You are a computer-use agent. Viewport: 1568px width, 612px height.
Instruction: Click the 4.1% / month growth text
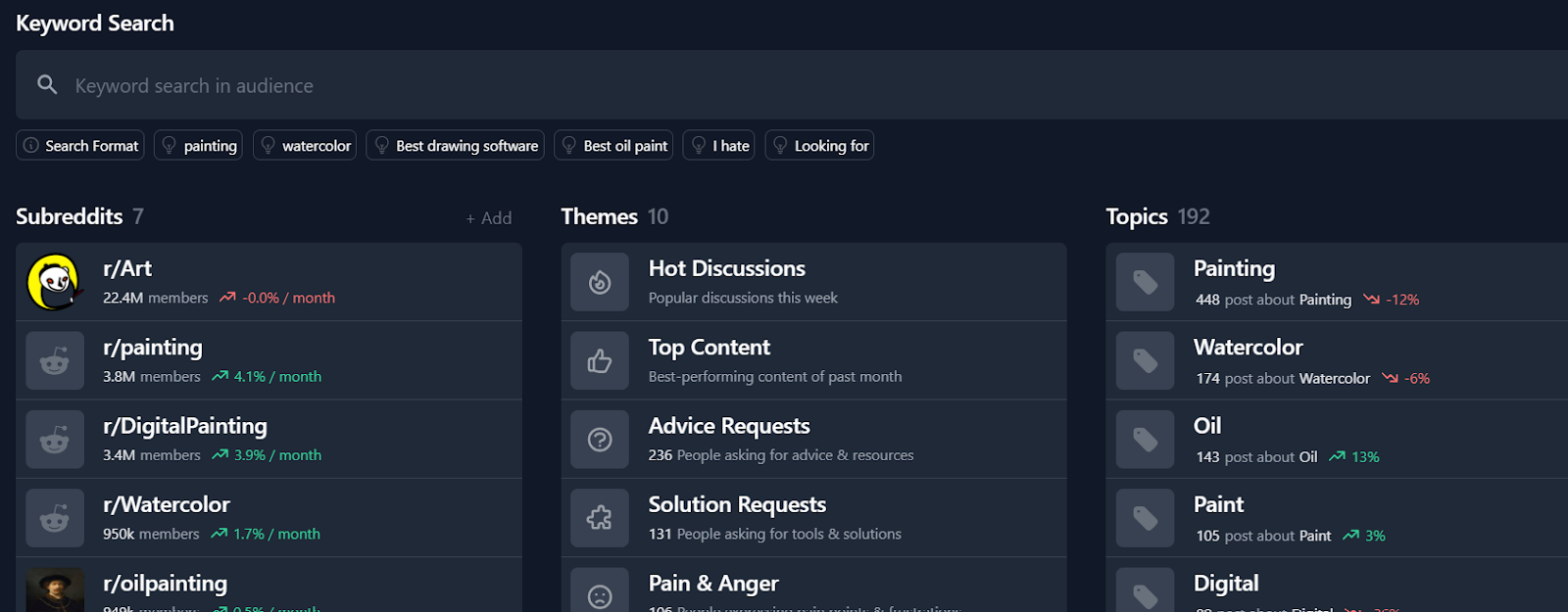click(277, 376)
